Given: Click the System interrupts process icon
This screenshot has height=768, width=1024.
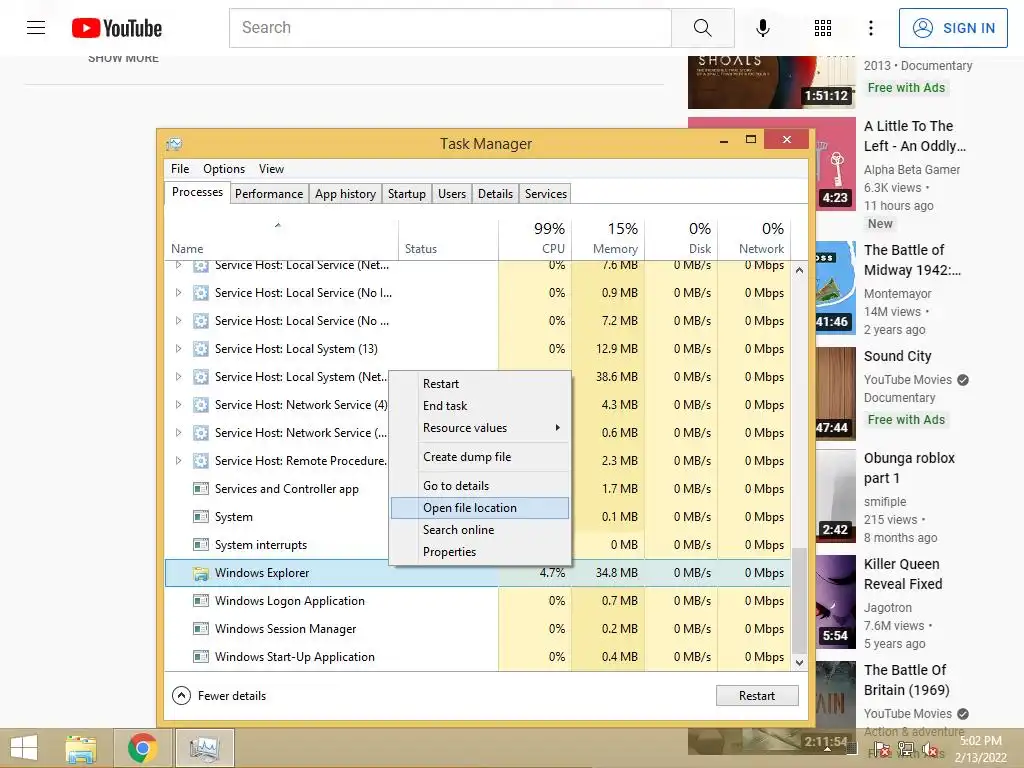Looking at the screenshot, I should (x=201, y=545).
